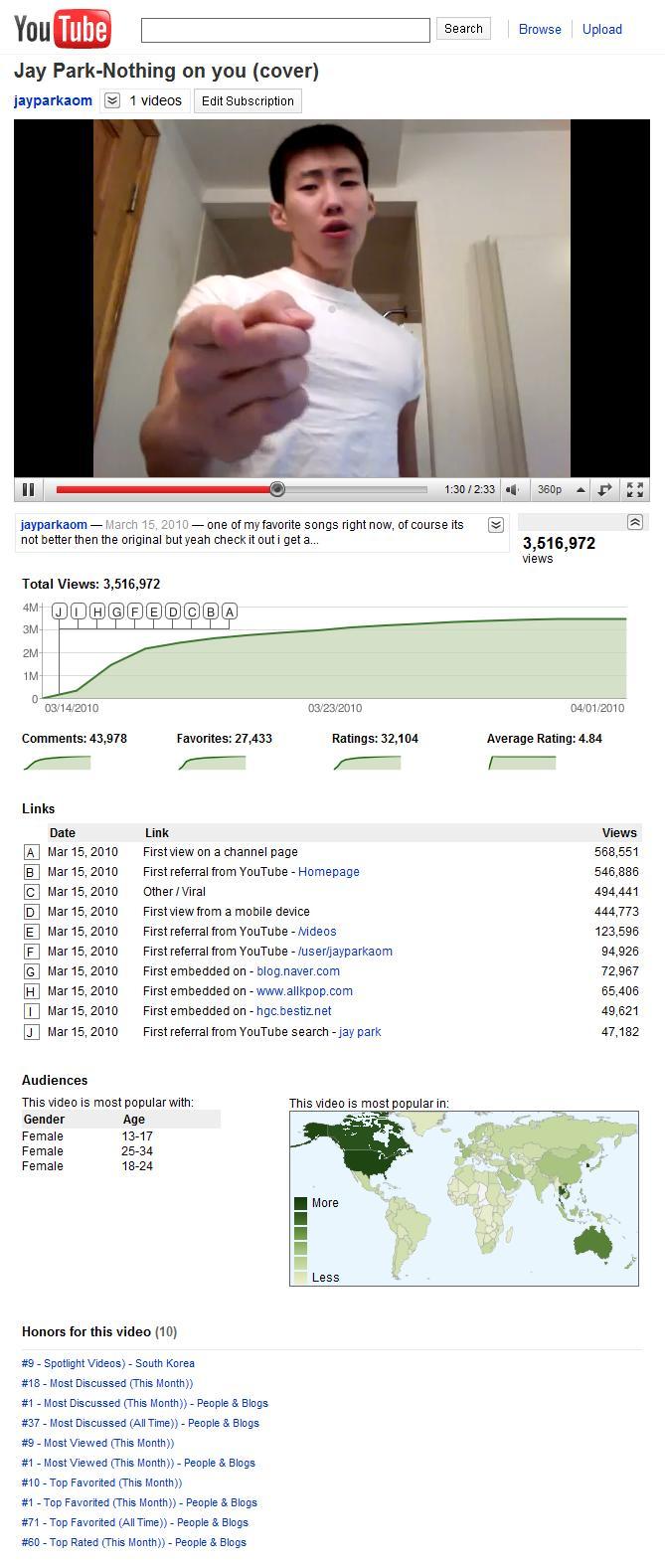Collapse the statistics panel
Screen dimensions: 665x1568
point(635,522)
